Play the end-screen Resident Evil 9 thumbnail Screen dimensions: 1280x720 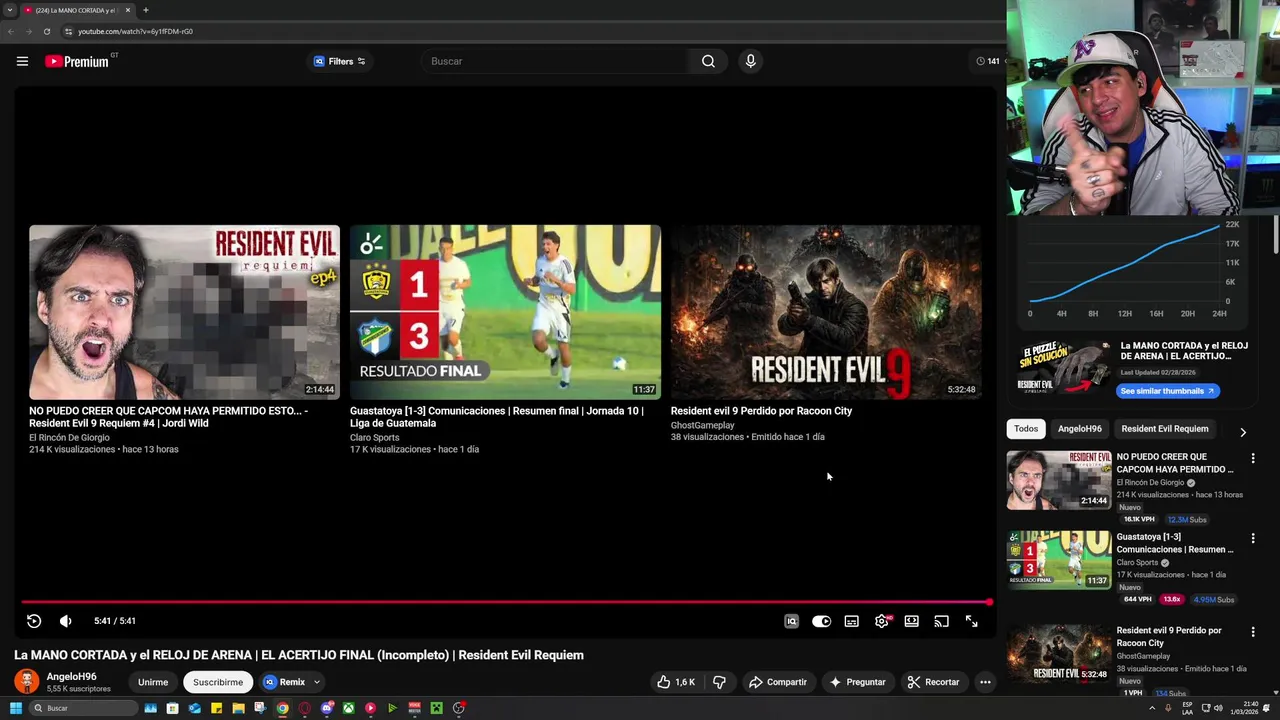click(x=826, y=312)
